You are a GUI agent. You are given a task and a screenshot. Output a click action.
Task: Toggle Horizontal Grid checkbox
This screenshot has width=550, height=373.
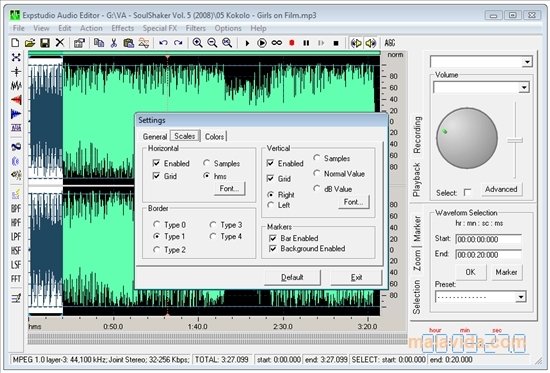[156, 176]
